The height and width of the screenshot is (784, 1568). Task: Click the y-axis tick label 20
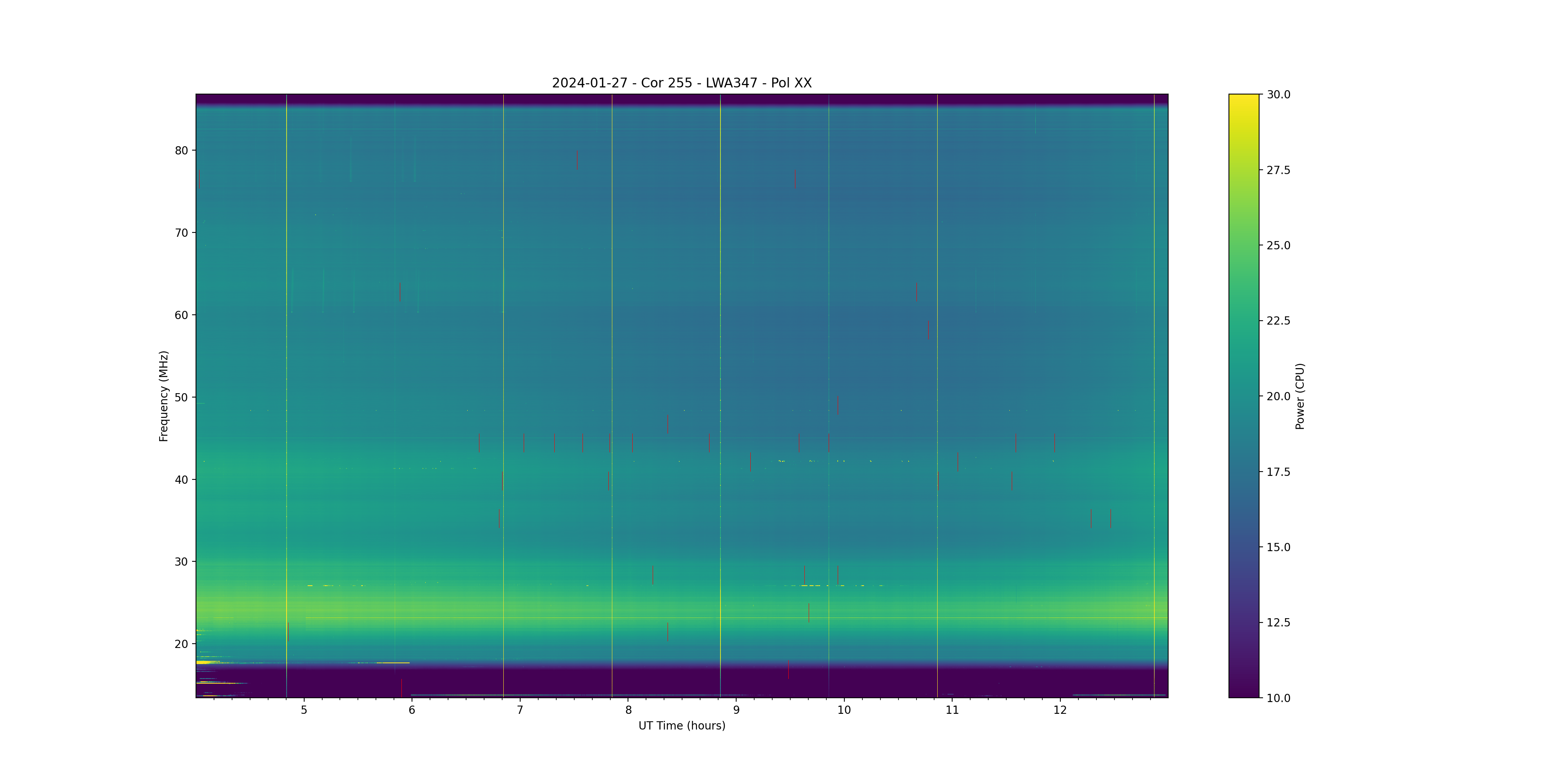click(x=181, y=644)
